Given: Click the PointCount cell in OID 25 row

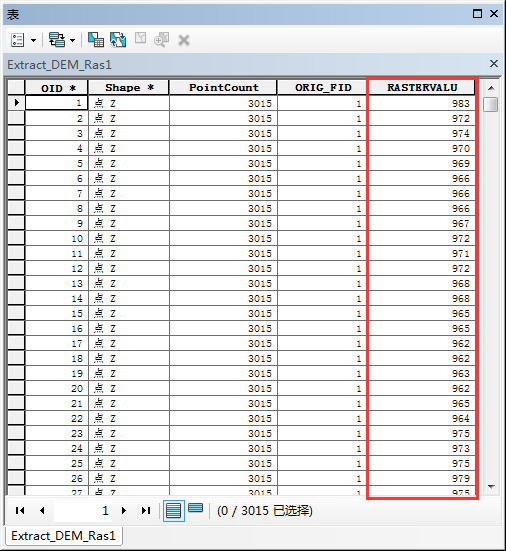Looking at the screenshot, I should (x=223, y=463).
